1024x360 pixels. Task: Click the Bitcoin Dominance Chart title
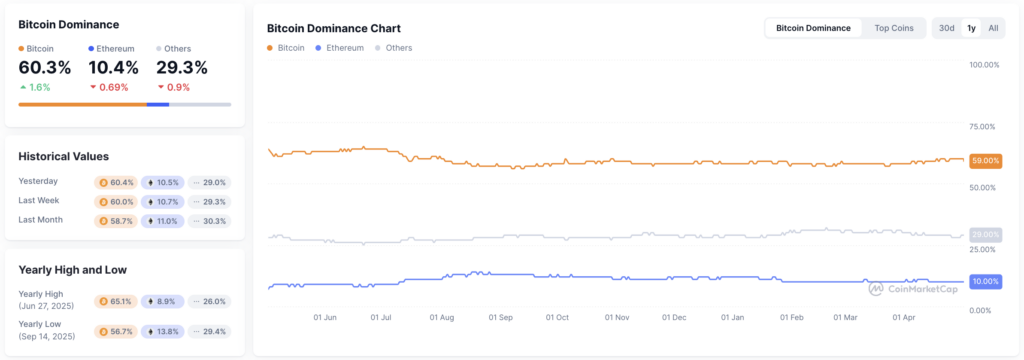click(334, 28)
